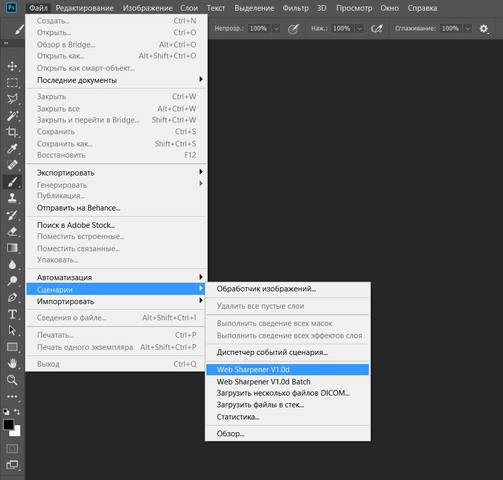Select the History Brush tool
The image size is (503, 480).
[x=12, y=215]
